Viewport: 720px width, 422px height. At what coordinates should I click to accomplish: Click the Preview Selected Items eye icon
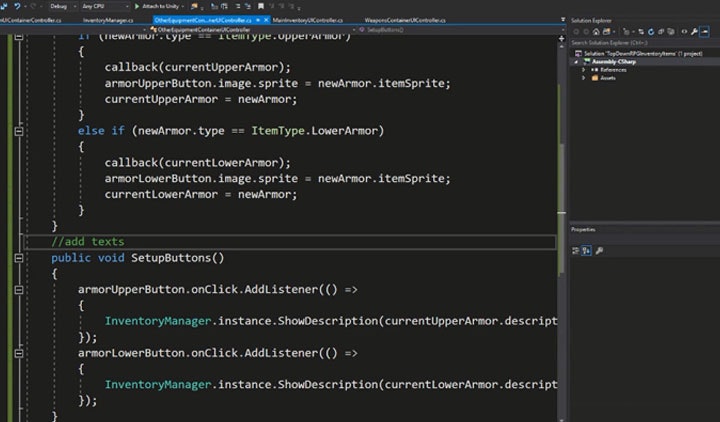(684, 32)
